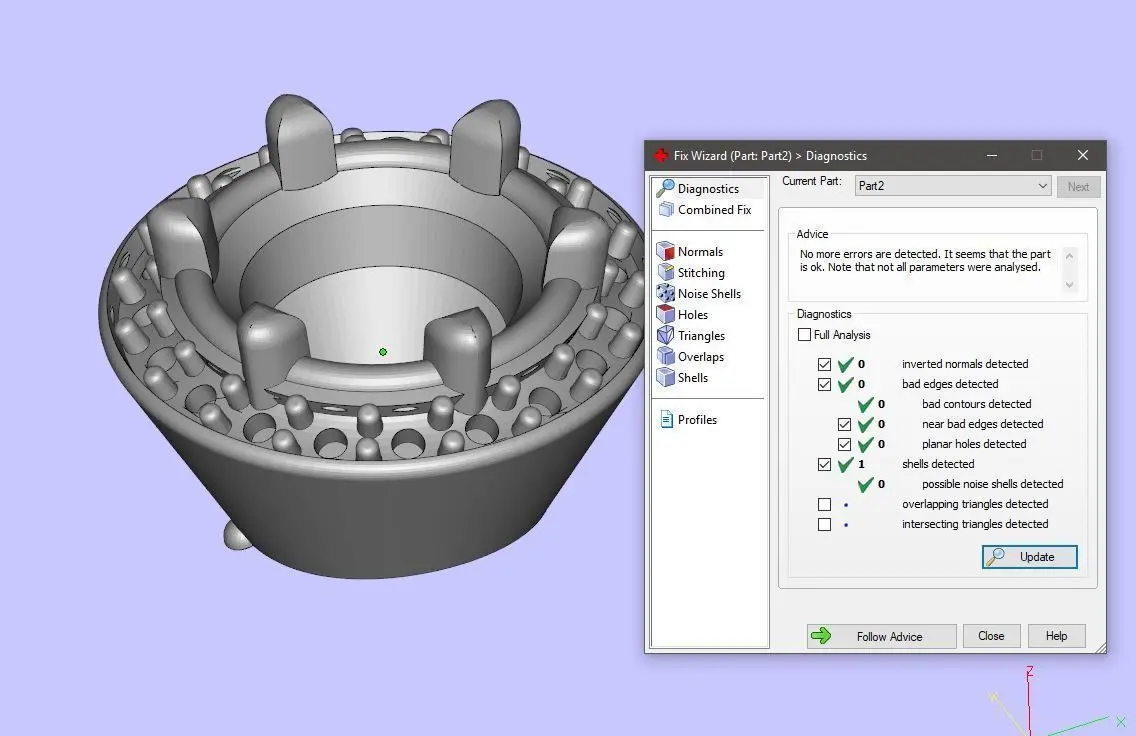1136x736 pixels.
Task: Select the Holes fix page
Action: 693,314
